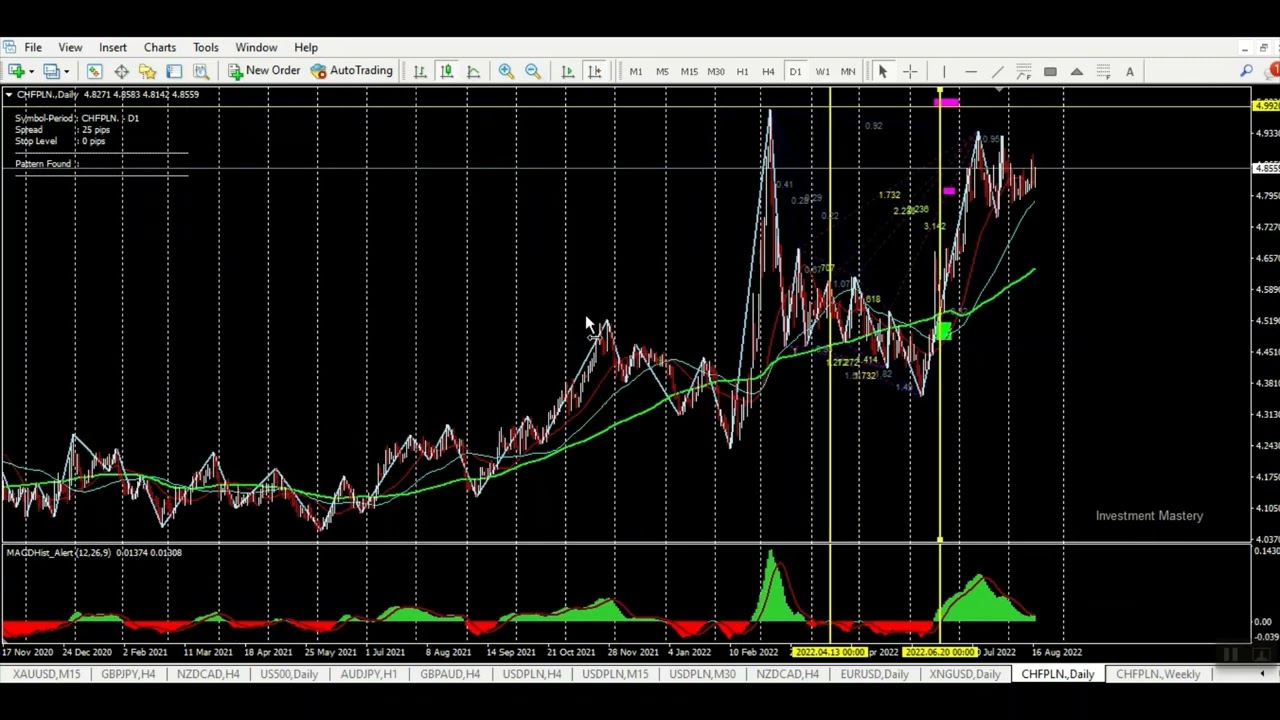This screenshot has height=720, width=1280.
Task: Expand the New Chart dropdown arrow
Action: 31,71
